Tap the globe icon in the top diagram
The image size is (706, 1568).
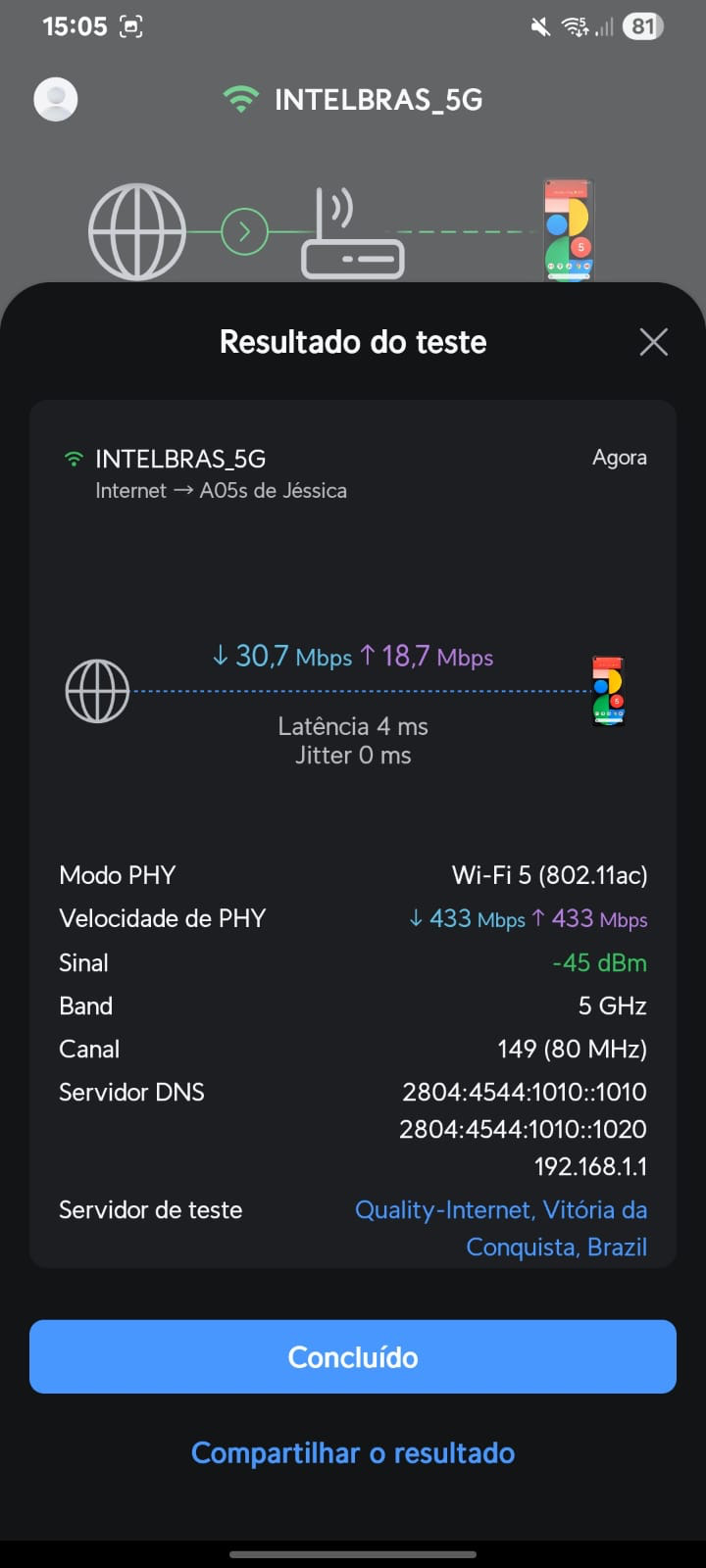click(137, 232)
